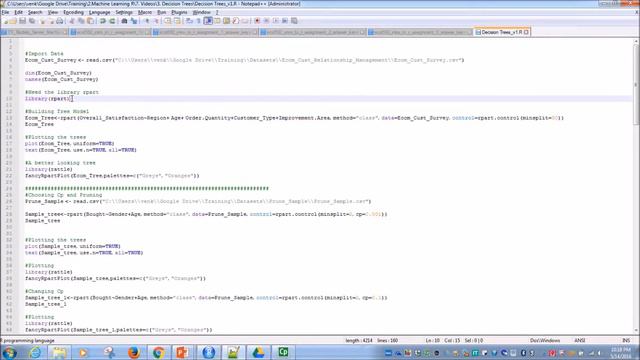Open the View menu

(x=53, y=12)
